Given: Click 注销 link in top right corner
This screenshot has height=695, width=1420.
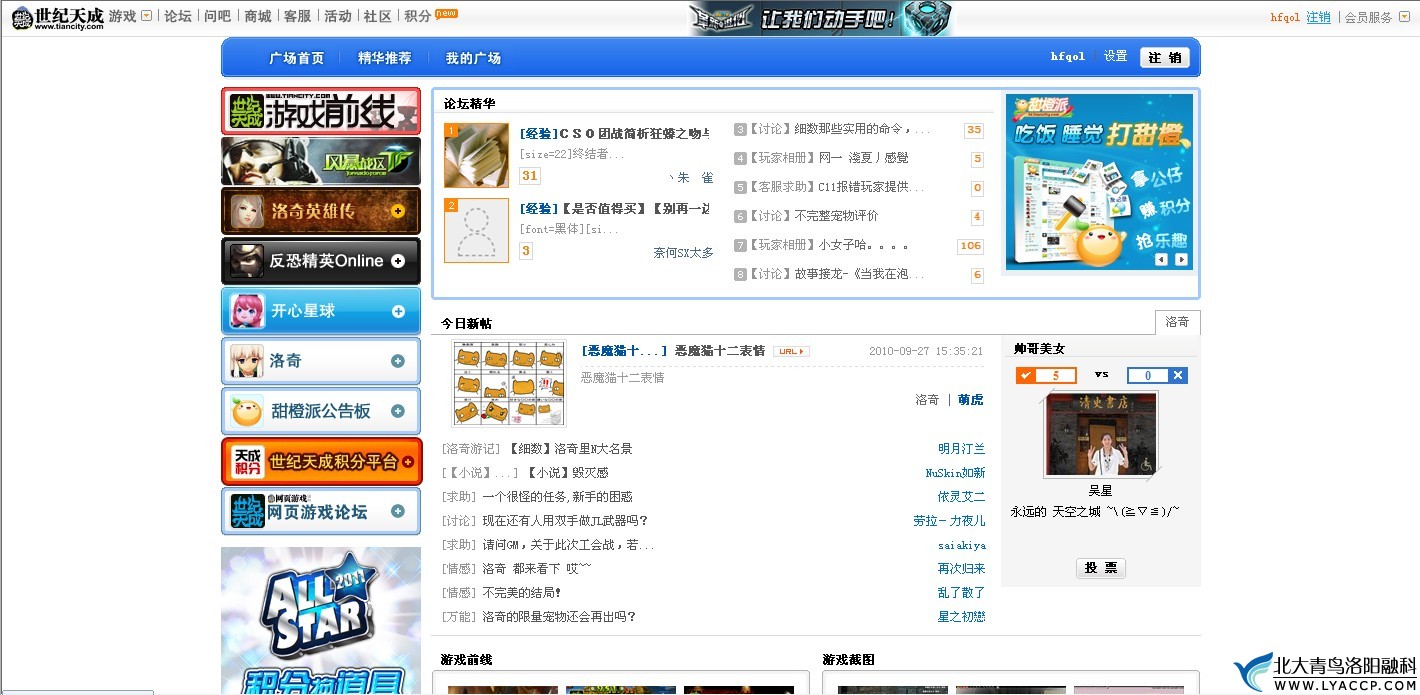Looking at the screenshot, I should (x=1318, y=17).
